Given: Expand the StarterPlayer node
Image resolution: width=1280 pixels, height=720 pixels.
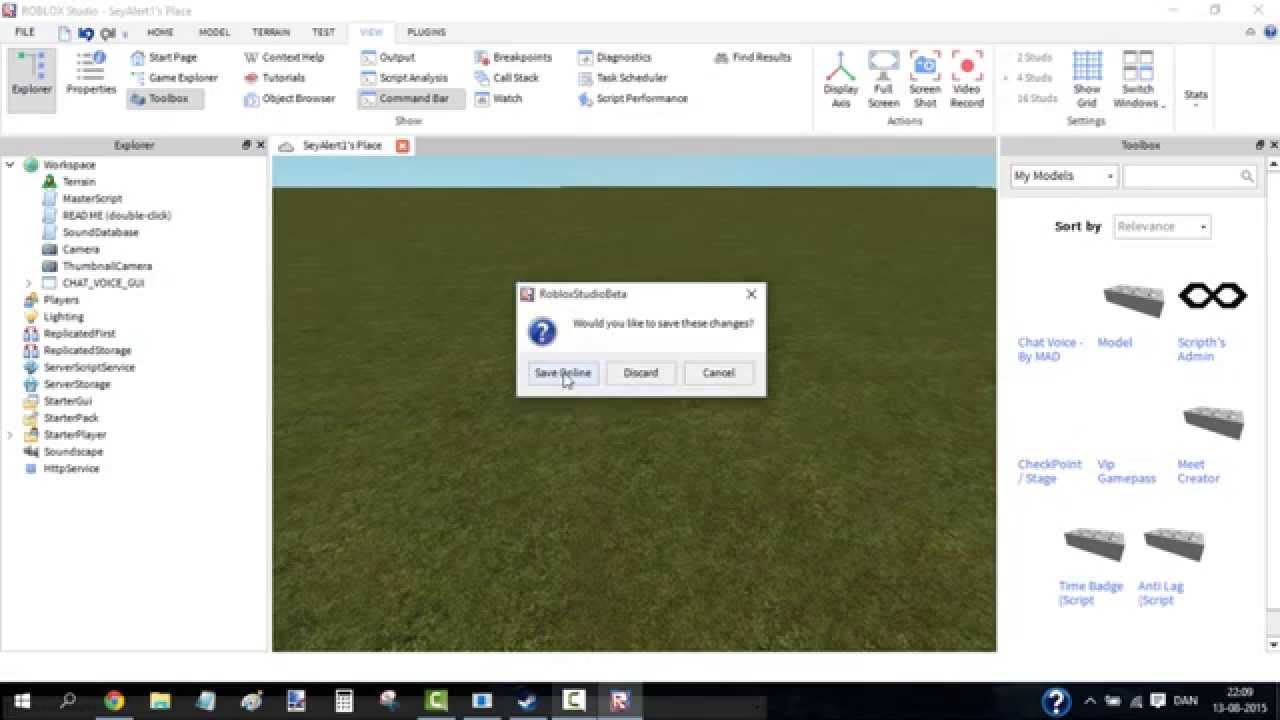Looking at the screenshot, I should pos(10,435).
